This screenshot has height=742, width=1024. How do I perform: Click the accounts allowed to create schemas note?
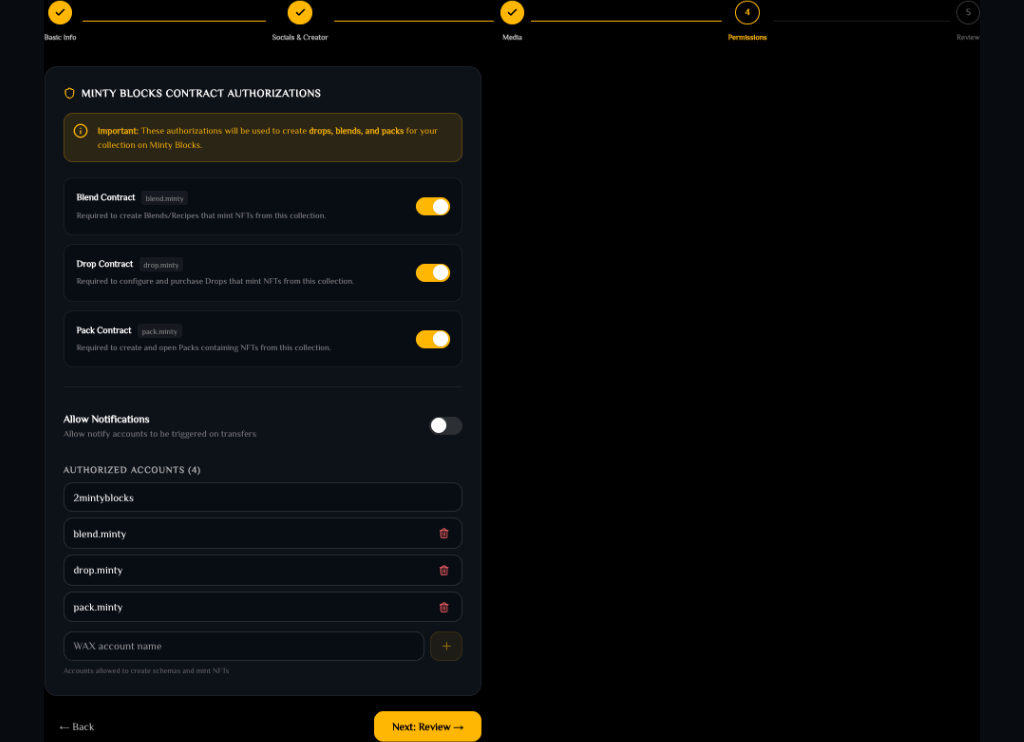click(x=146, y=671)
